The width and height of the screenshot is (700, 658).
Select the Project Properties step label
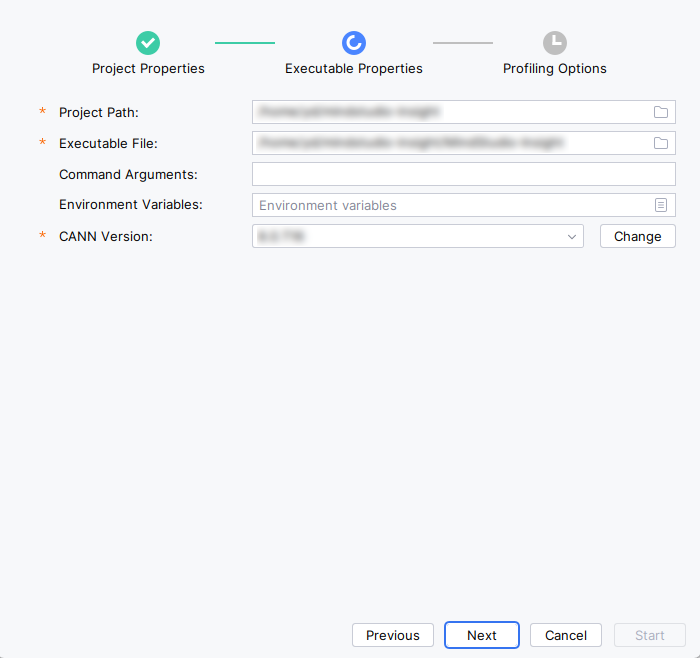pyautogui.click(x=148, y=68)
